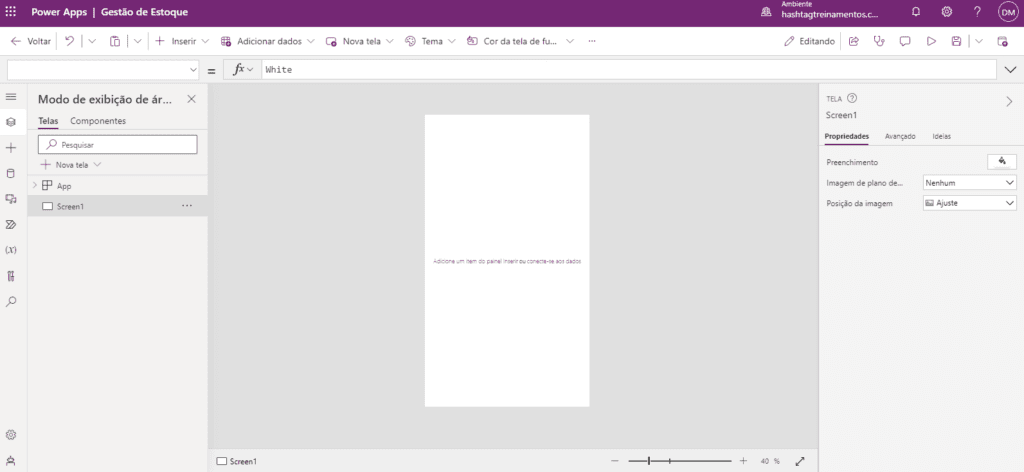Click the Pesquisar search field
This screenshot has width=1024, height=472.
[x=118, y=145]
